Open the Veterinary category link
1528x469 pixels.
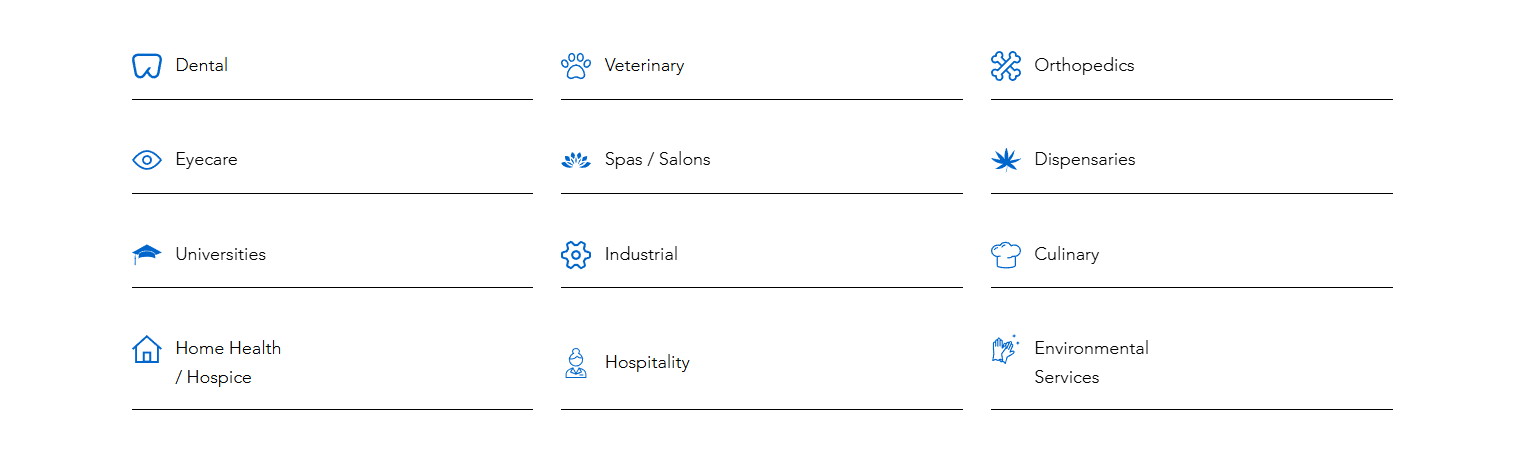(x=645, y=66)
